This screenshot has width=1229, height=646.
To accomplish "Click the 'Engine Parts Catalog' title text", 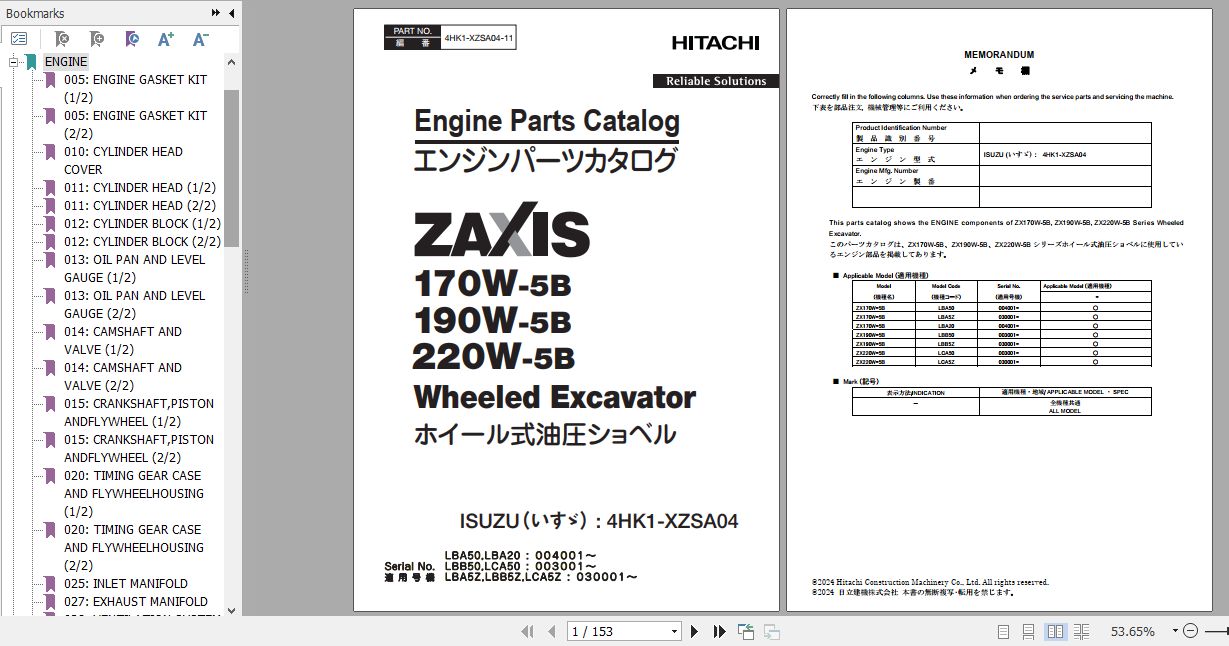I will 547,122.
